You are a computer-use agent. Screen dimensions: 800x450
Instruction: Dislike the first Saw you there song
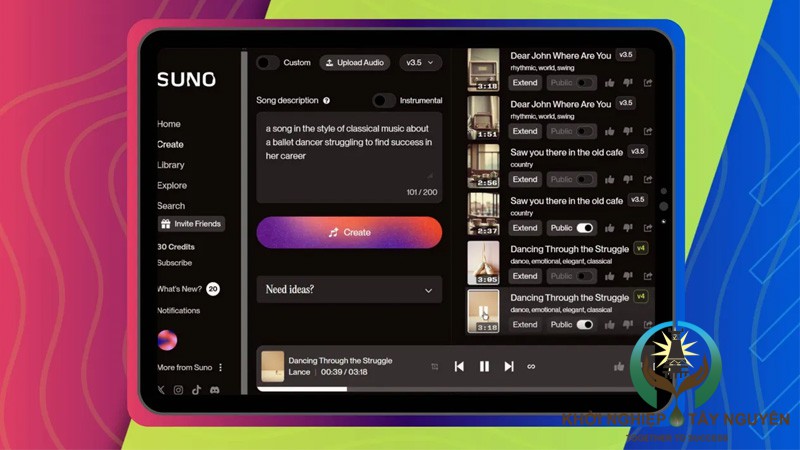[629, 180]
